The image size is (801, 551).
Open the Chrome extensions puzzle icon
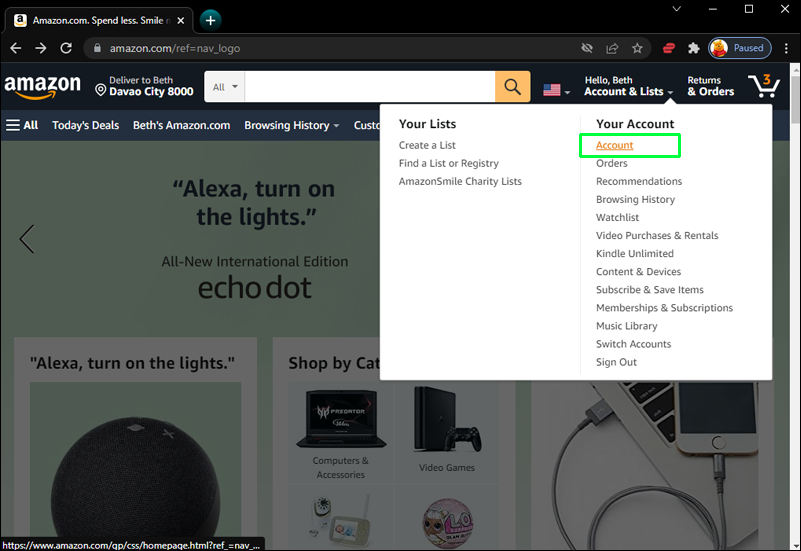pos(693,49)
